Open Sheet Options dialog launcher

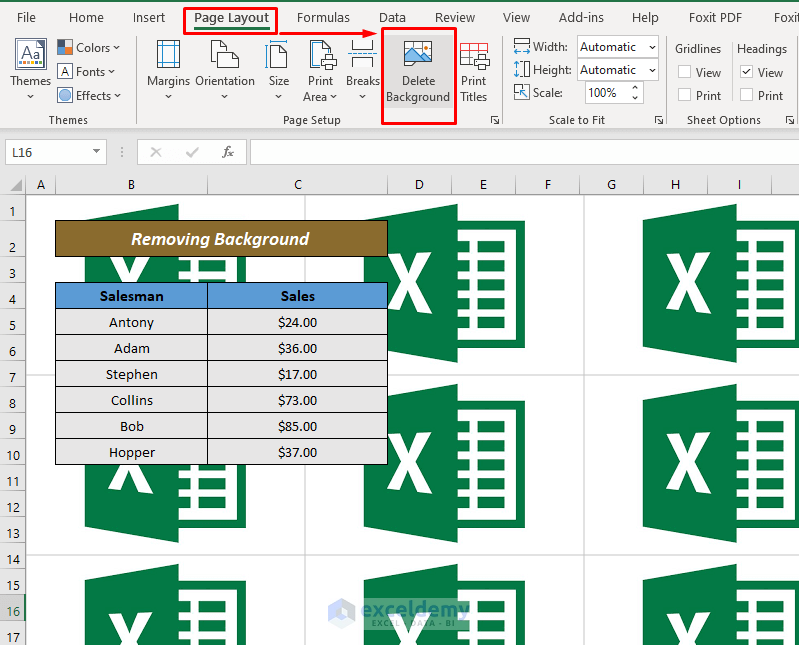tap(789, 120)
